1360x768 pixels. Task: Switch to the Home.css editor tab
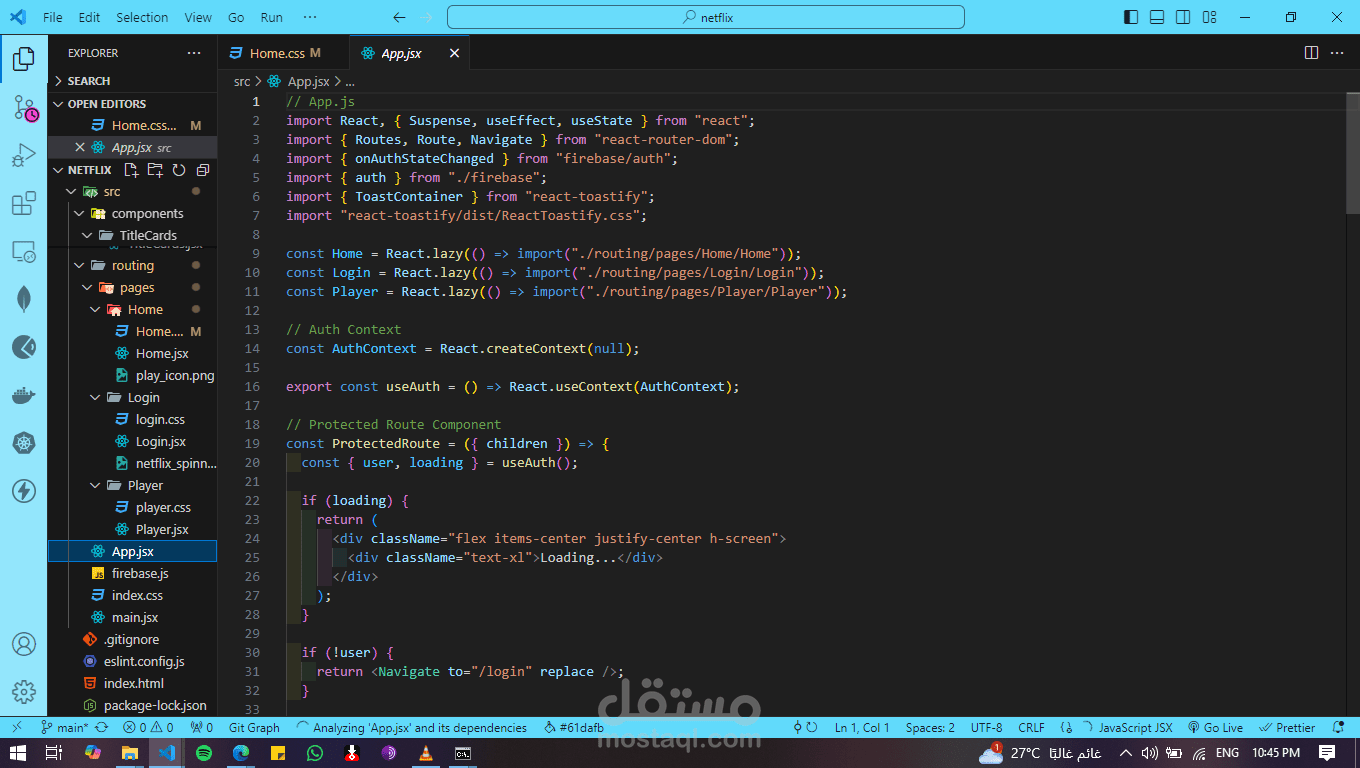[284, 53]
